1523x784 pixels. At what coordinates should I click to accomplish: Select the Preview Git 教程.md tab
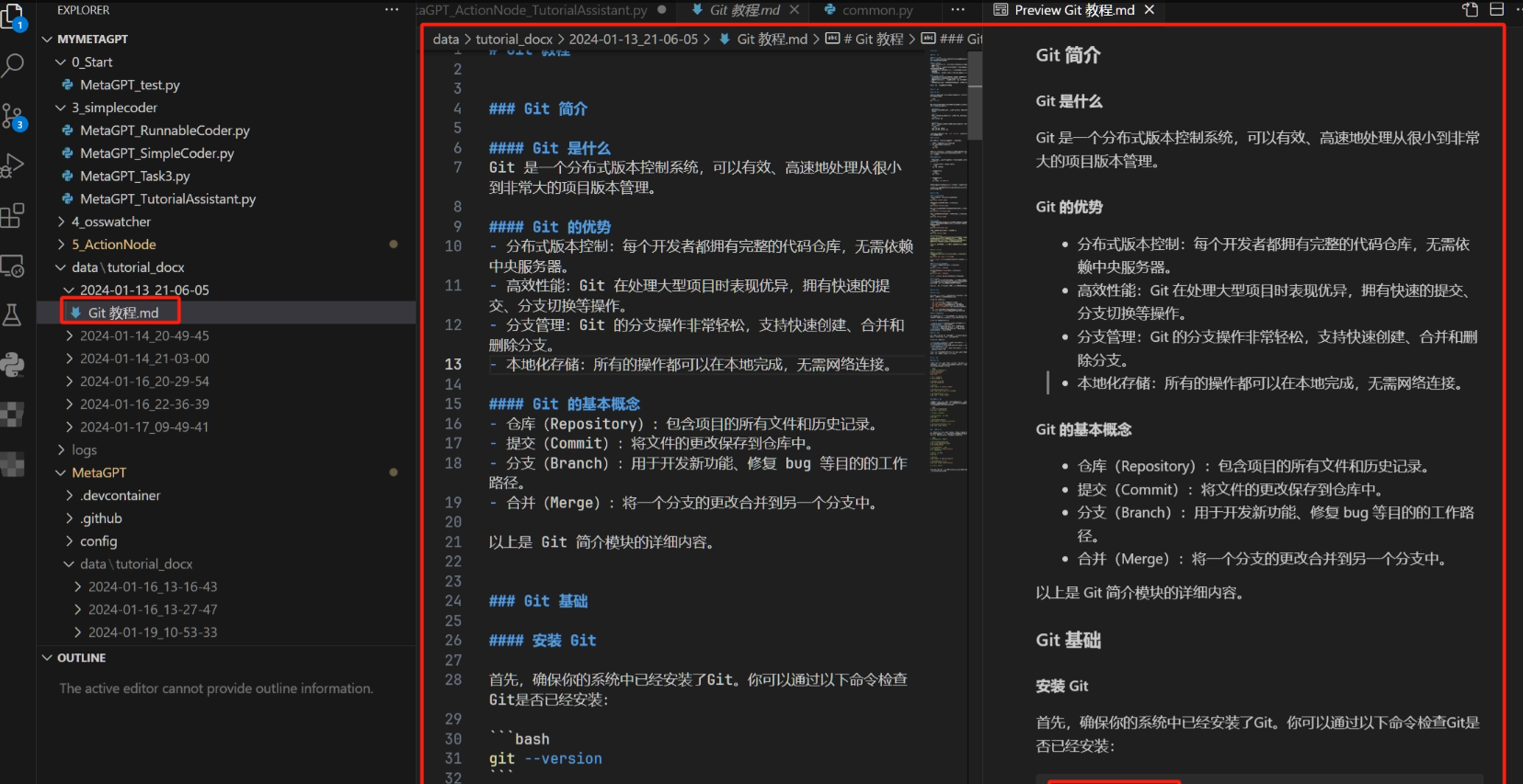pyautogui.click(x=1073, y=10)
